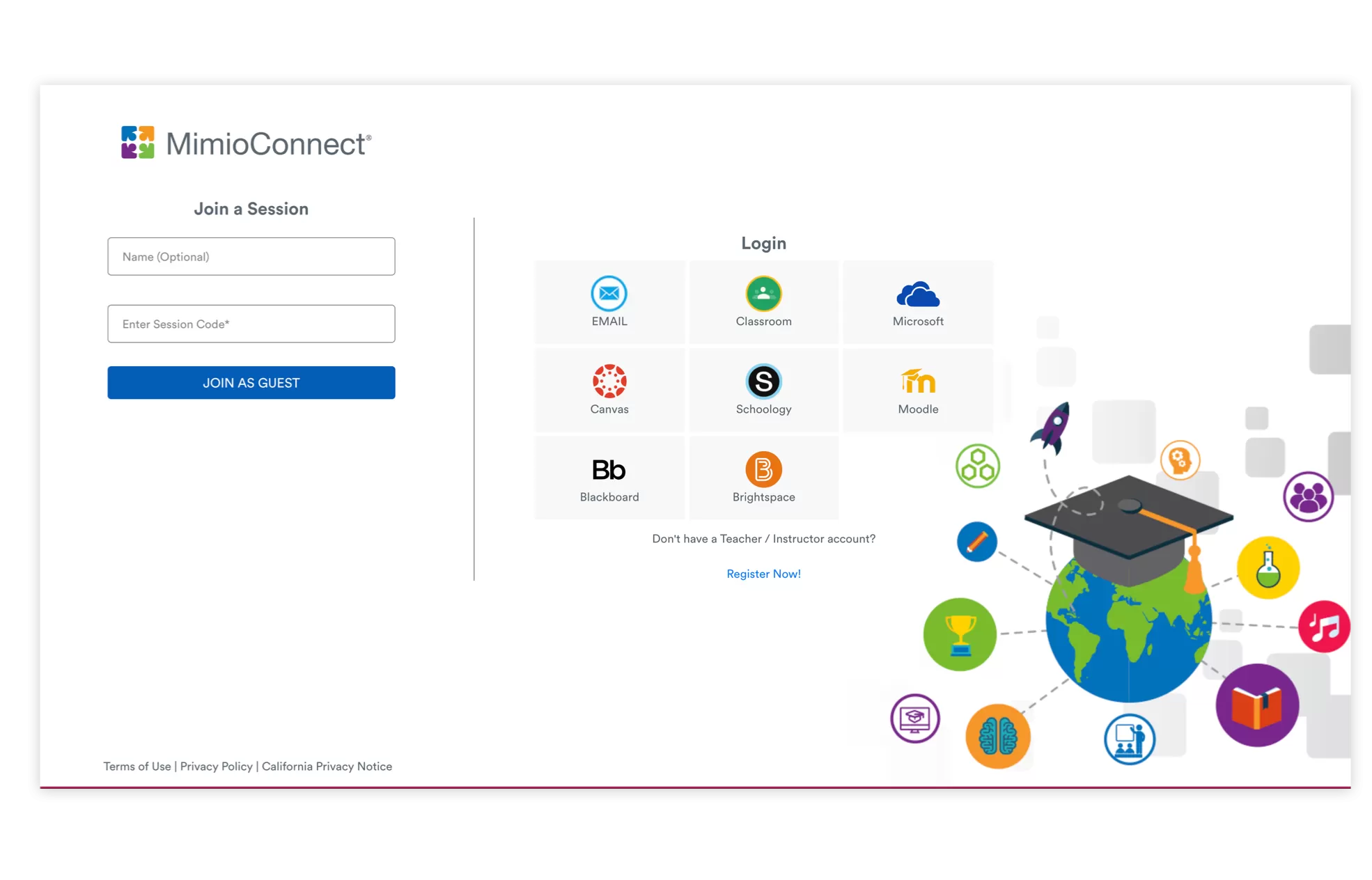Click the EMAIL login envelope icon

[609, 293]
